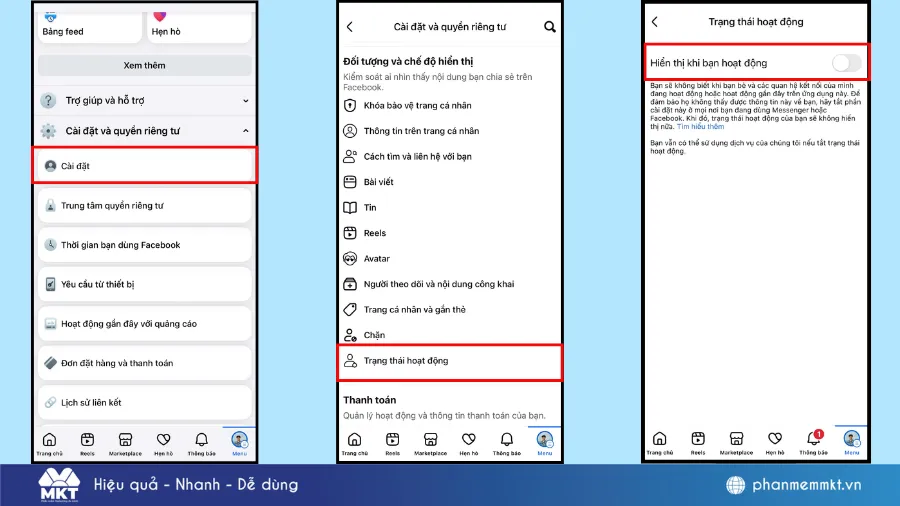The image size is (900, 506).
Task: Open 'Lịch sử liên kết' entry
Action: 145,402
